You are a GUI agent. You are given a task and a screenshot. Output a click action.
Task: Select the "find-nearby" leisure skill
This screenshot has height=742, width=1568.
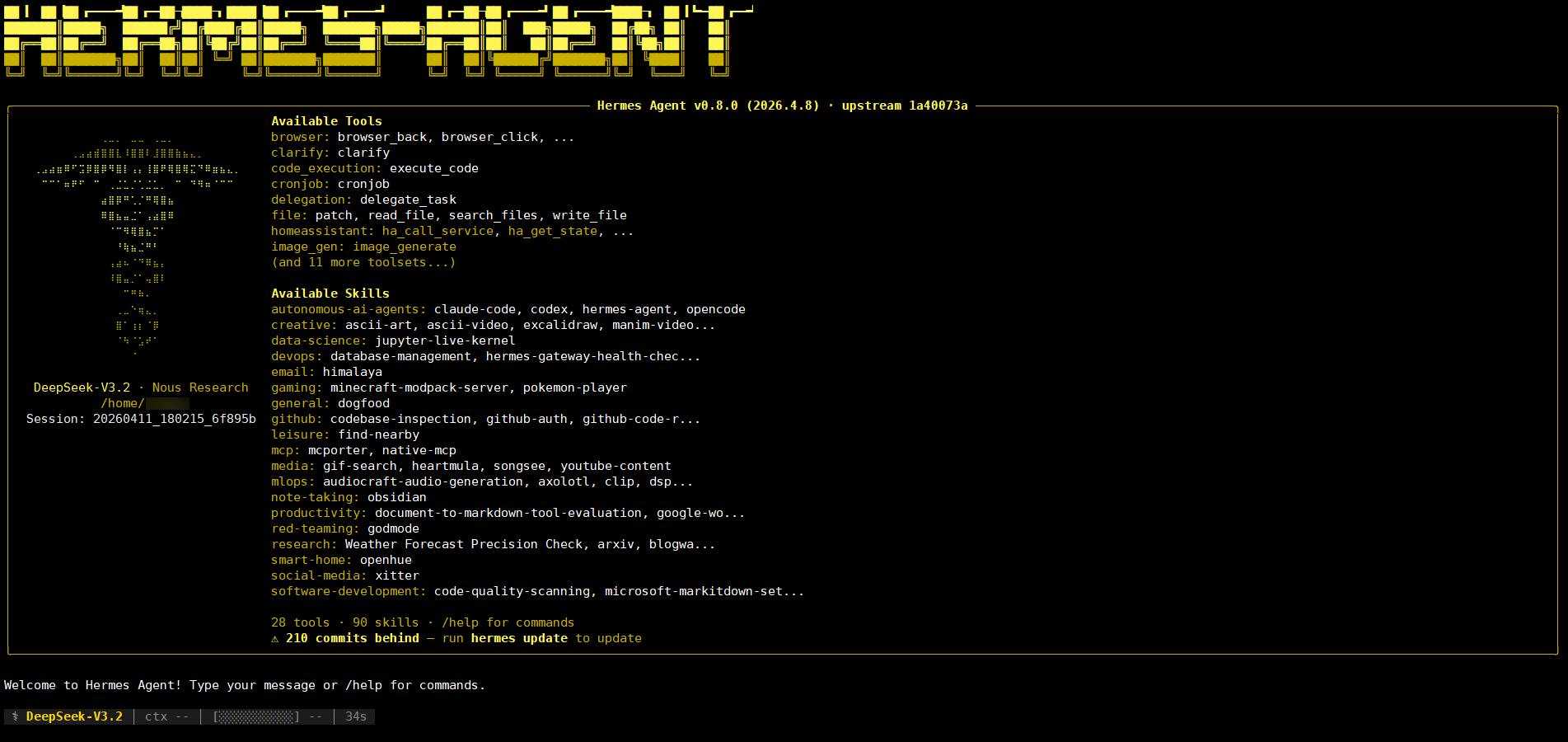click(379, 434)
